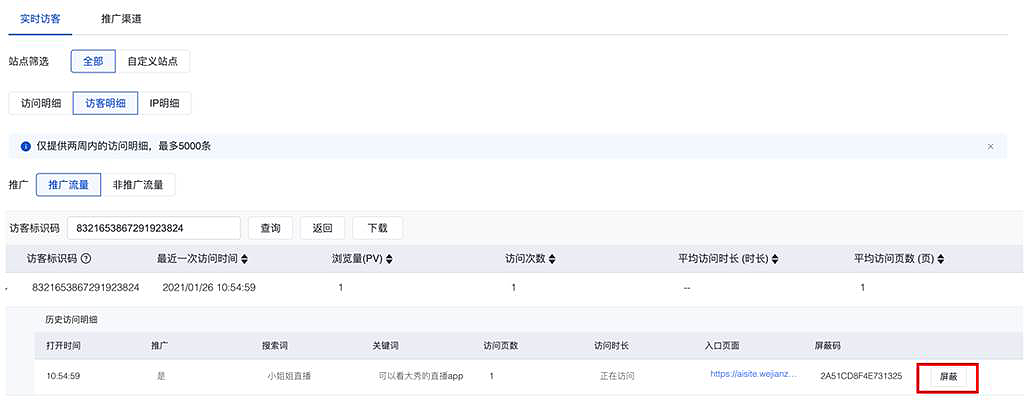Click the blue info icon in notice
This screenshot has height=414, width=1027.
[25, 146]
